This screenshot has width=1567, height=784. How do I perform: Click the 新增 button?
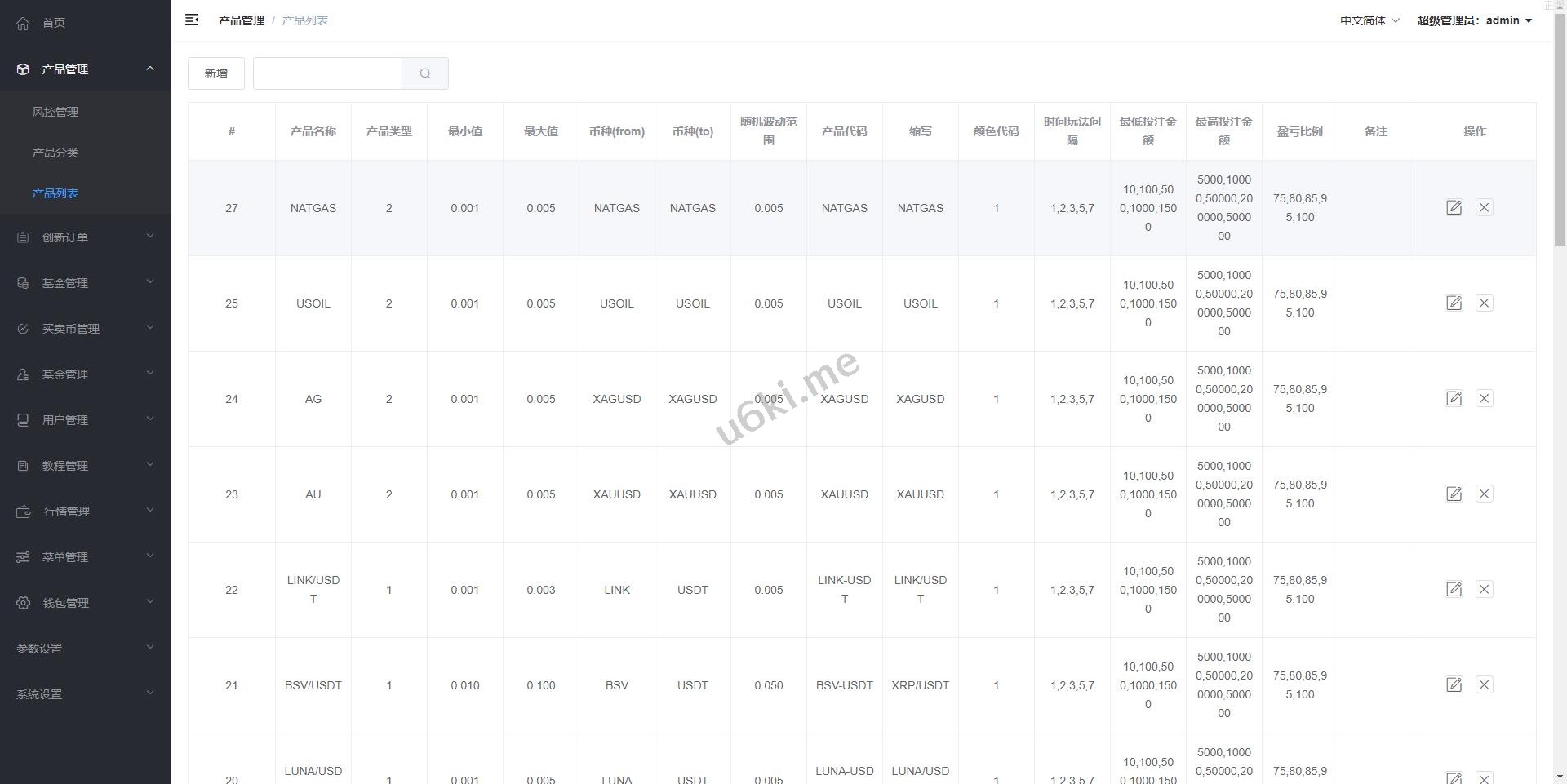tap(215, 73)
